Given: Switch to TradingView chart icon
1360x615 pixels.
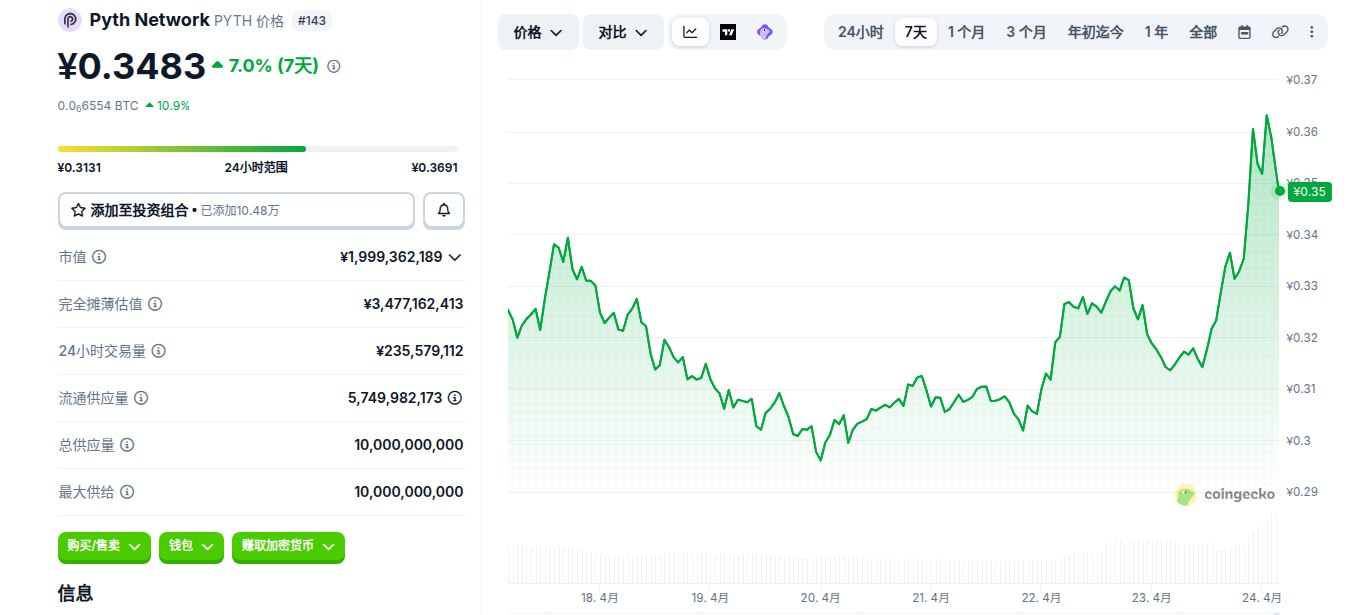Looking at the screenshot, I should [728, 32].
